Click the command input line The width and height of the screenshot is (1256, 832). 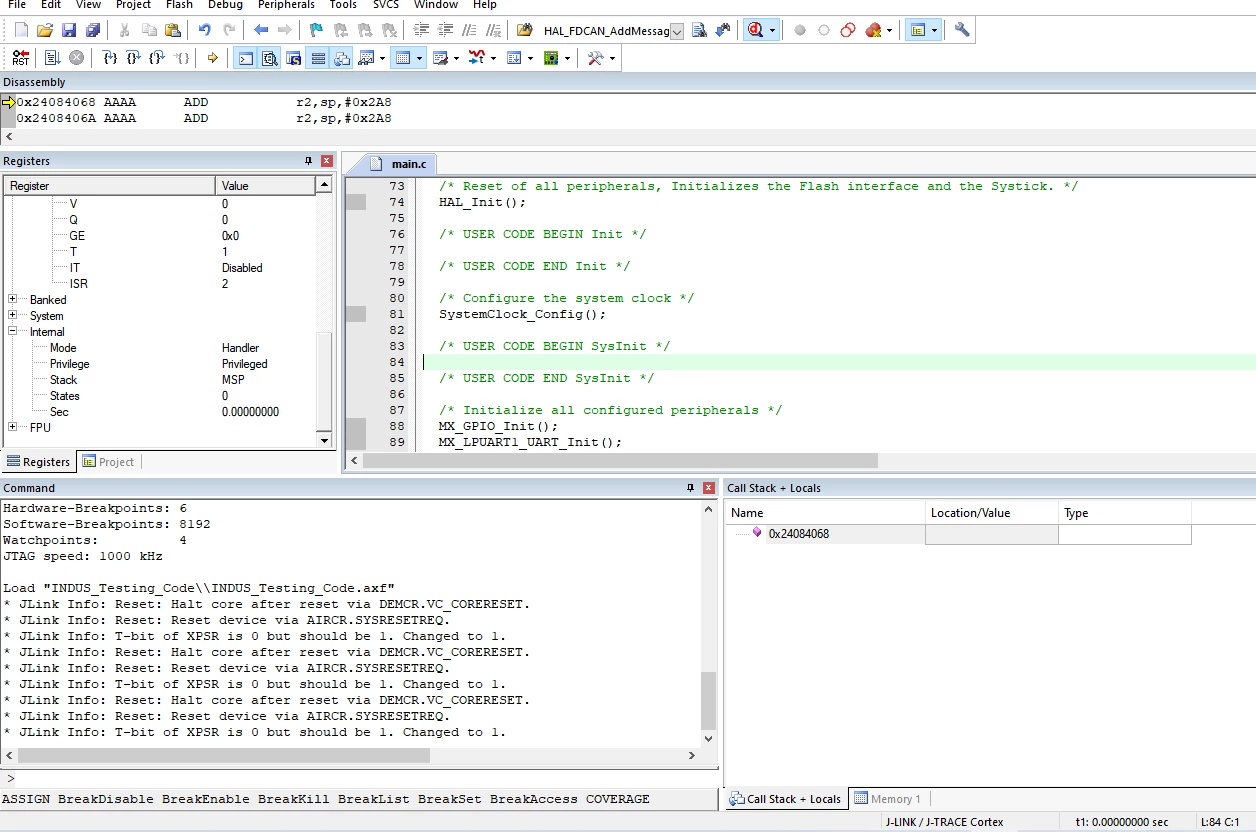[360, 778]
